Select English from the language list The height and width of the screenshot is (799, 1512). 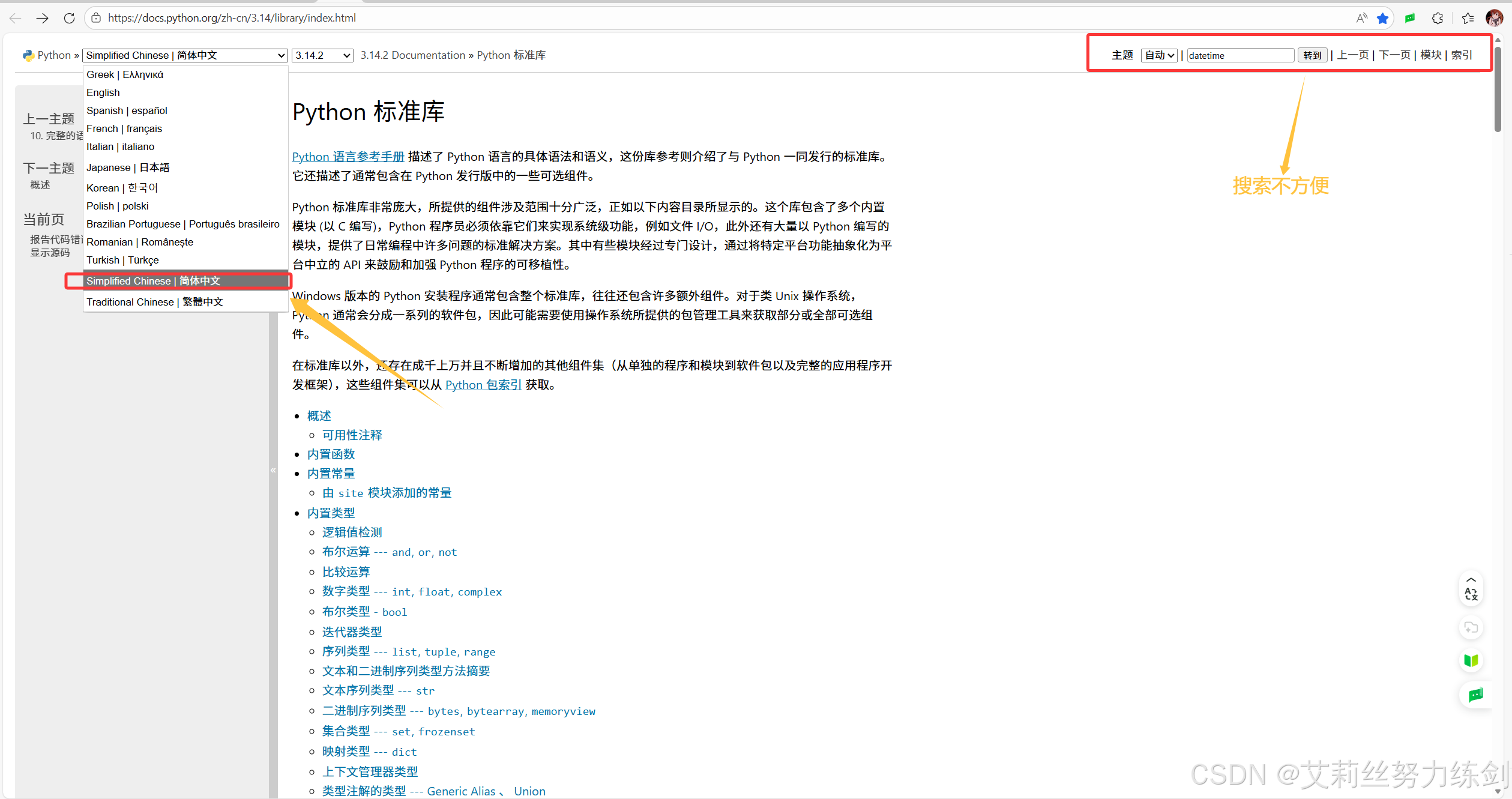pos(103,92)
